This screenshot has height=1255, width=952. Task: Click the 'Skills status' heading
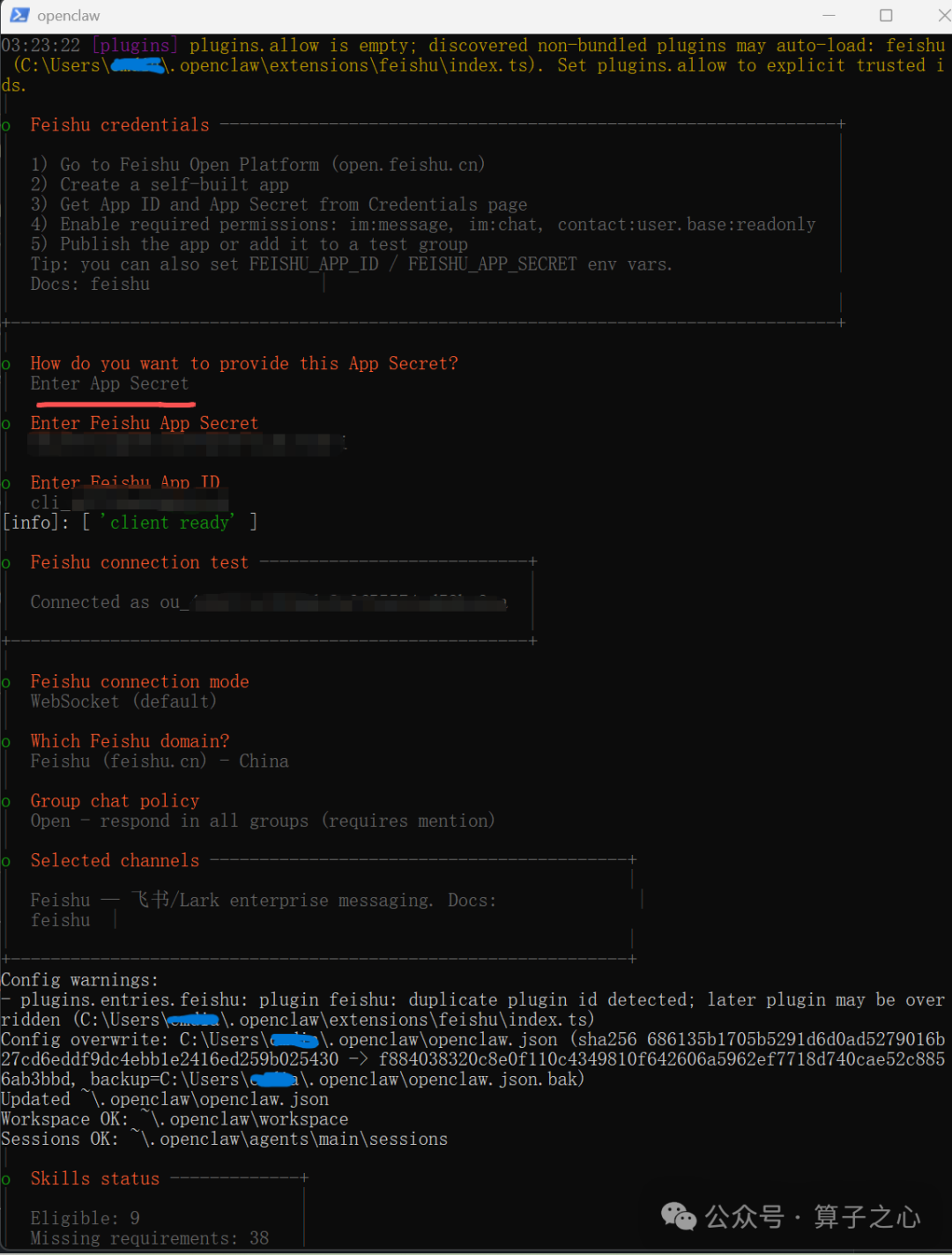95,1179
